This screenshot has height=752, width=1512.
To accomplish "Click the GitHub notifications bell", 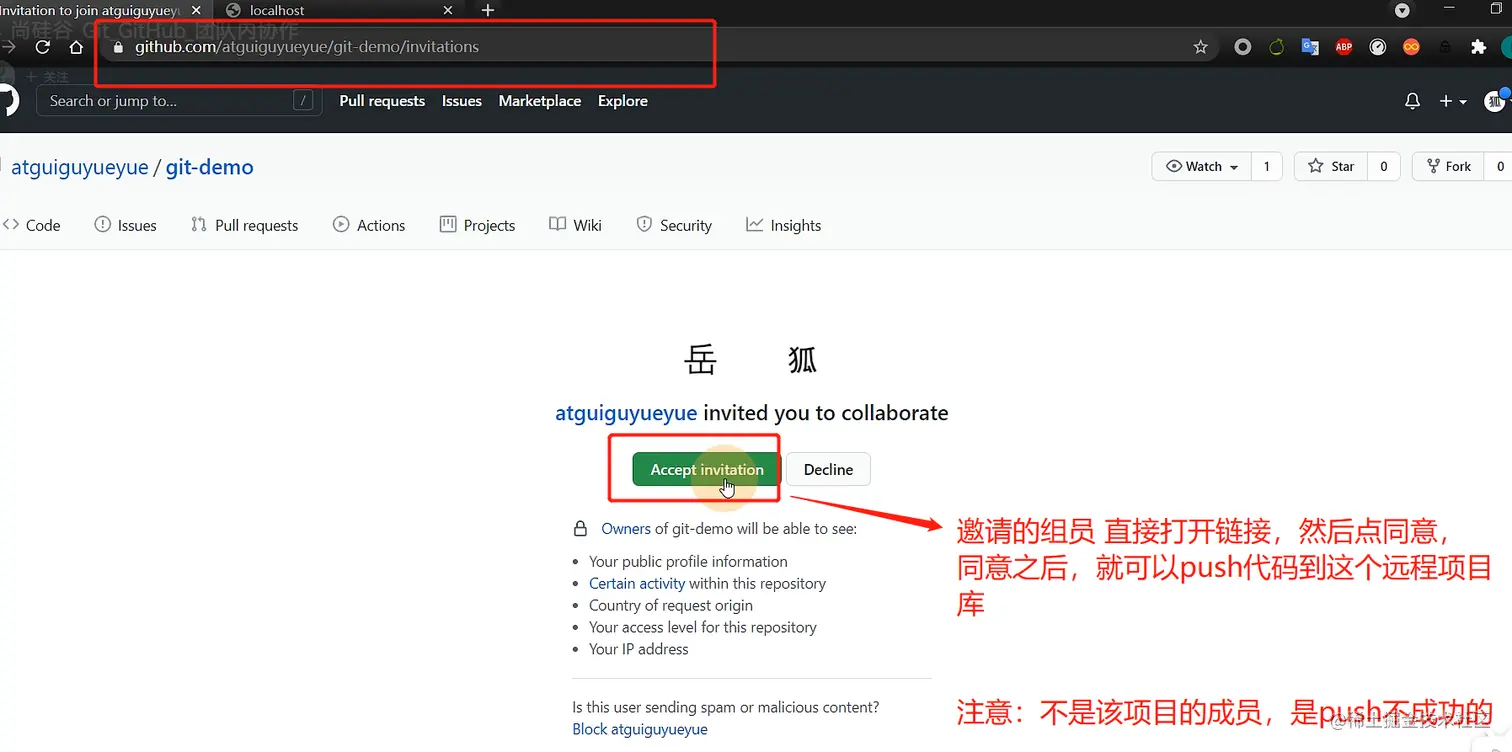I will [1412, 101].
